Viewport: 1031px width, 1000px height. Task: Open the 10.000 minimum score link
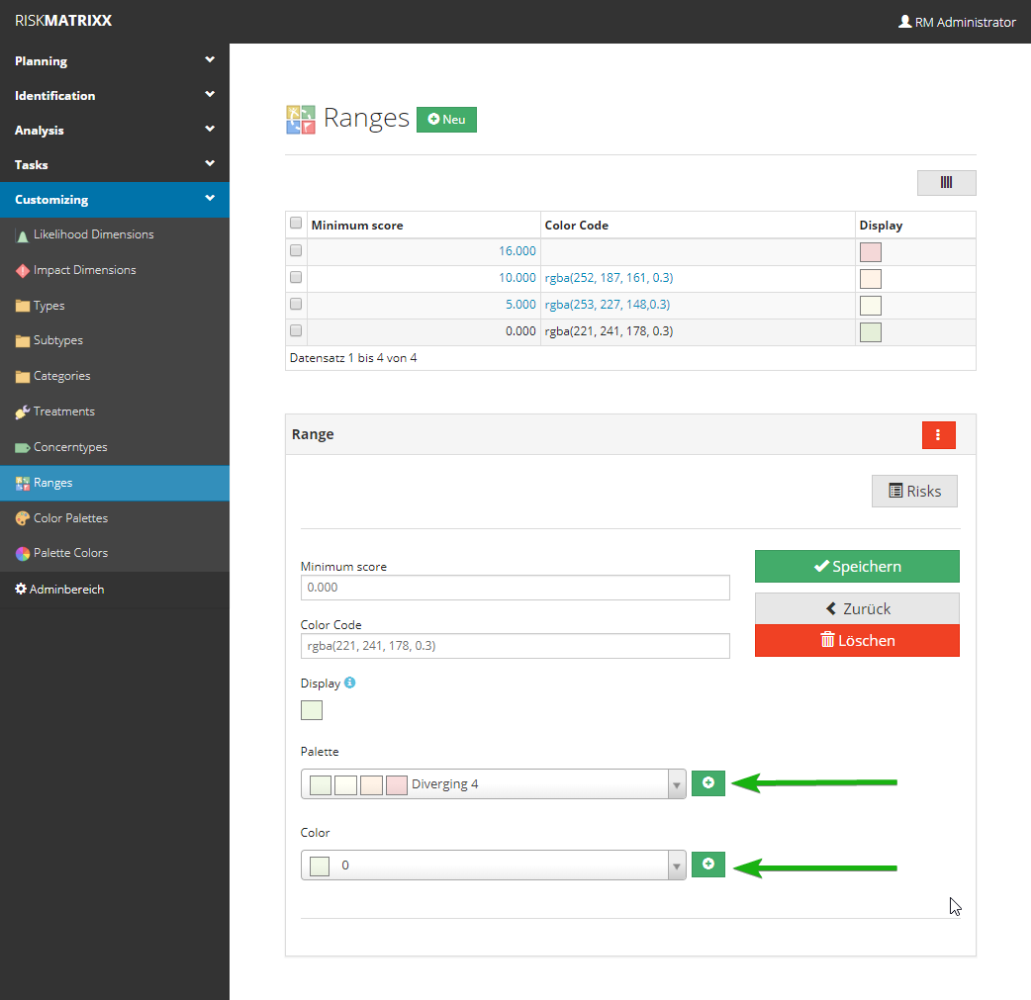(517, 277)
